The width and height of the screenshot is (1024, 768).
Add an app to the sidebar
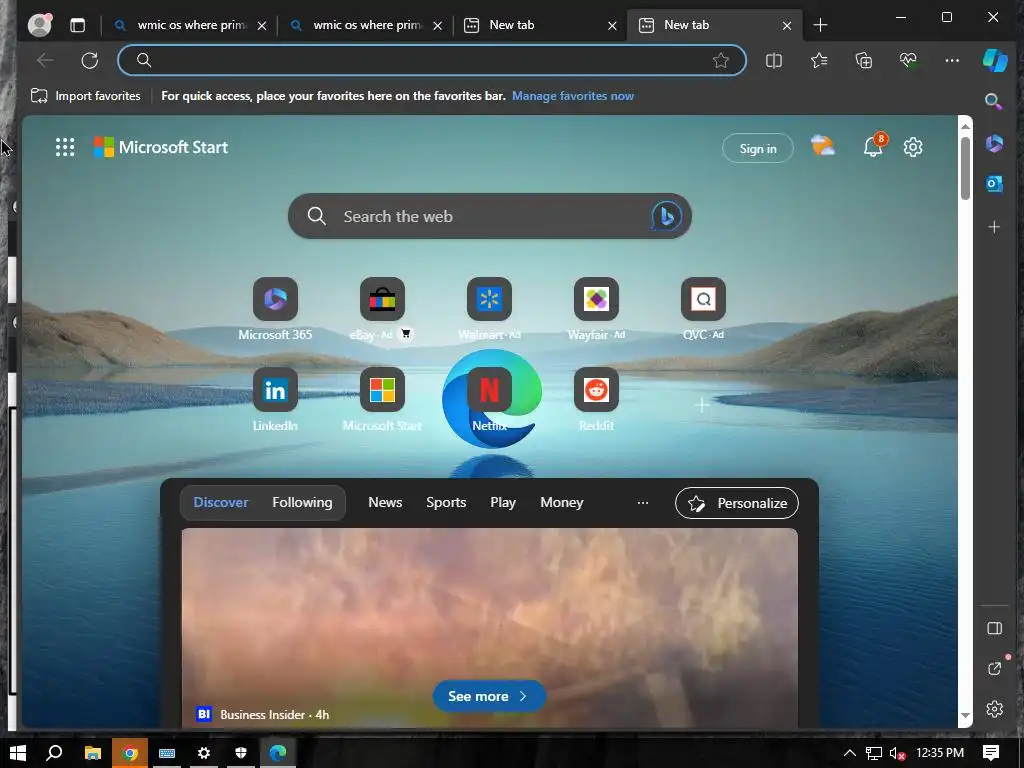coord(994,227)
